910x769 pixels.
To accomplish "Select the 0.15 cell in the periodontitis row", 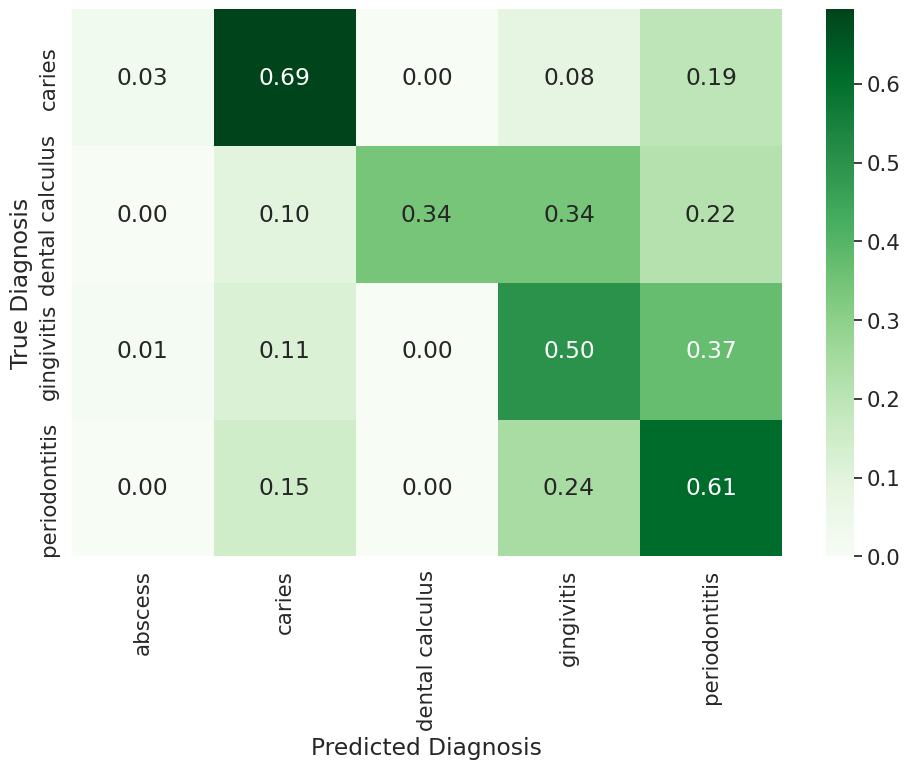I will coord(285,487).
